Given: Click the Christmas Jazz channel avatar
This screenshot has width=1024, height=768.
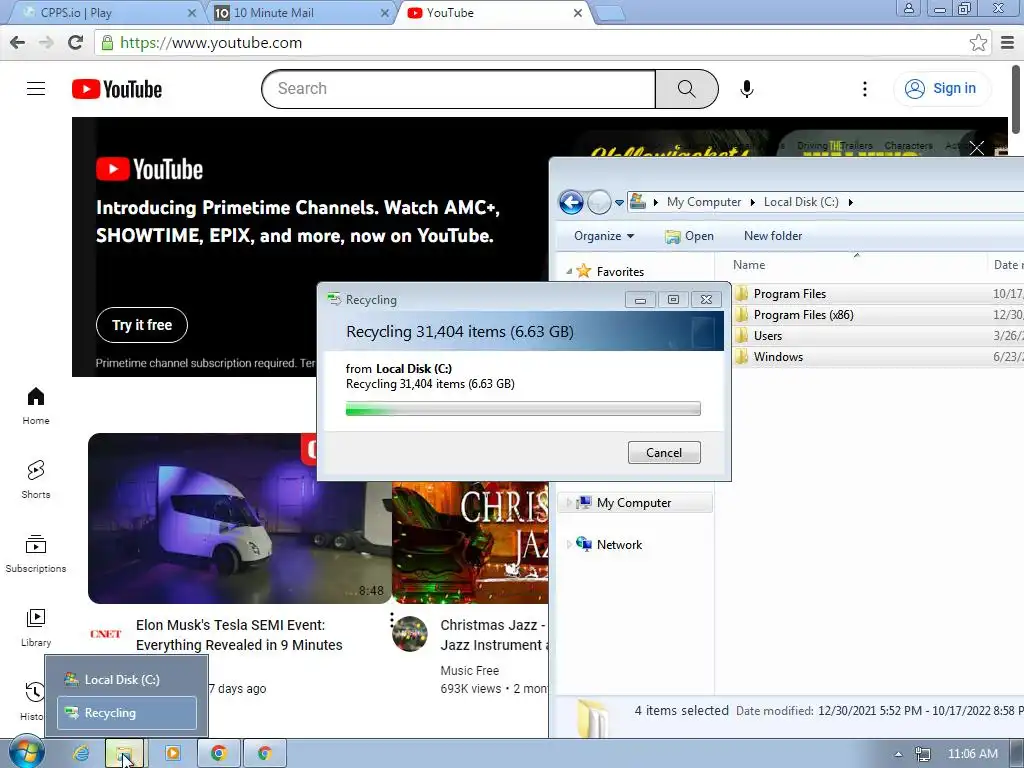Looking at the screenshot, I should (409, 633).
